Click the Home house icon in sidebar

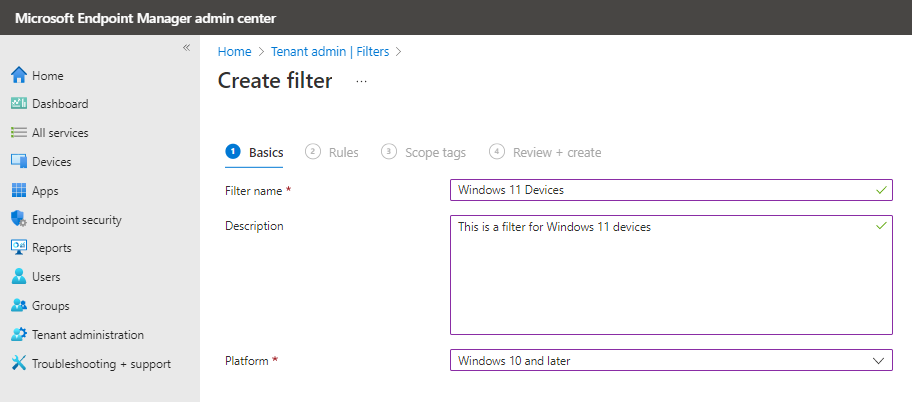point(19,75)
